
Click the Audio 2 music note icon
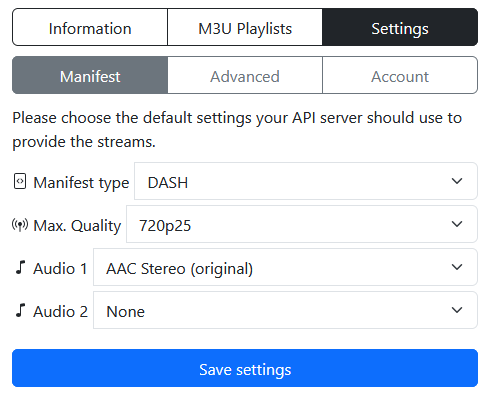(21, 310)
